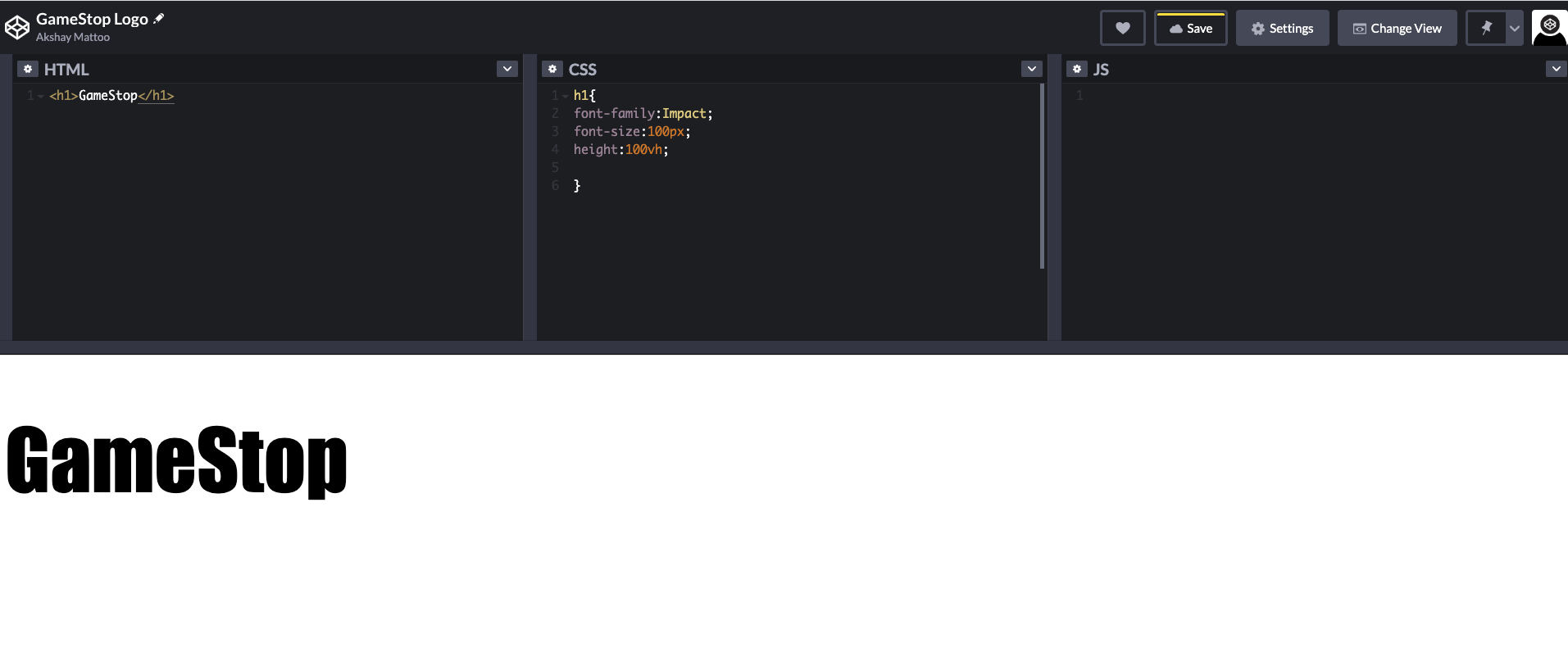Click the CodePen logo icon
This screenshot has width=1568, height=670.
click(x=17, y=28)
